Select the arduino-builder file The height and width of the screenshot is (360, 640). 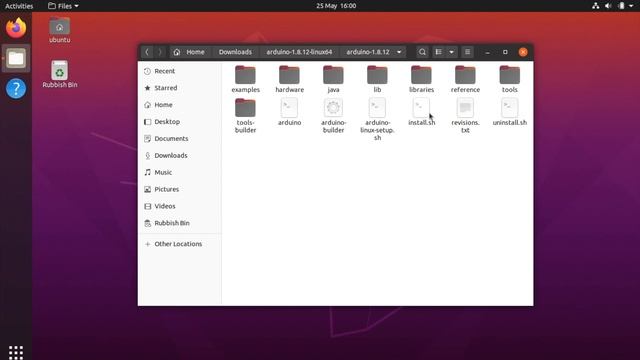coord(333,116)
